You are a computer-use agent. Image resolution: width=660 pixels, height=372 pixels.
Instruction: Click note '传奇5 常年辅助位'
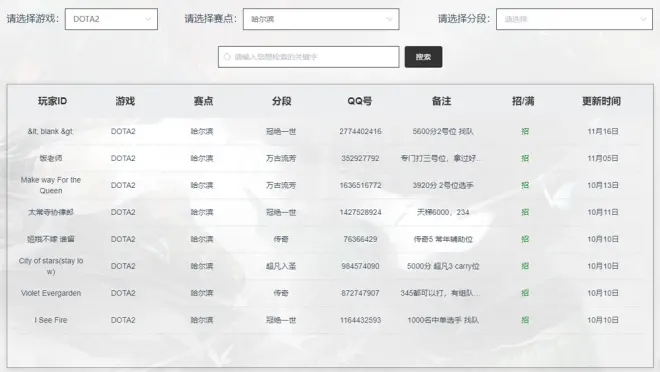point(443,239)
